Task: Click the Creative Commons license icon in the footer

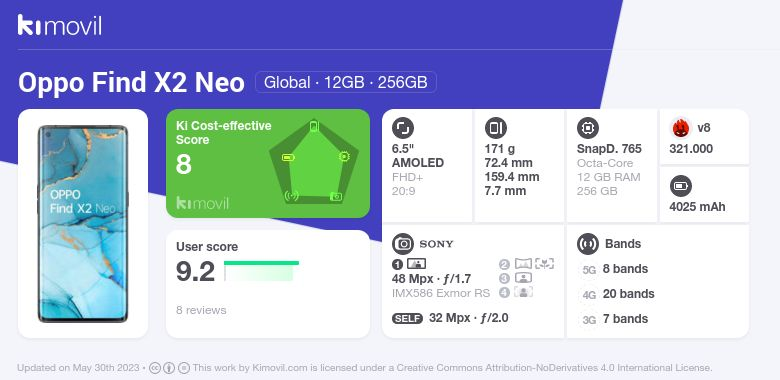Action: click(x=155, y=368)
